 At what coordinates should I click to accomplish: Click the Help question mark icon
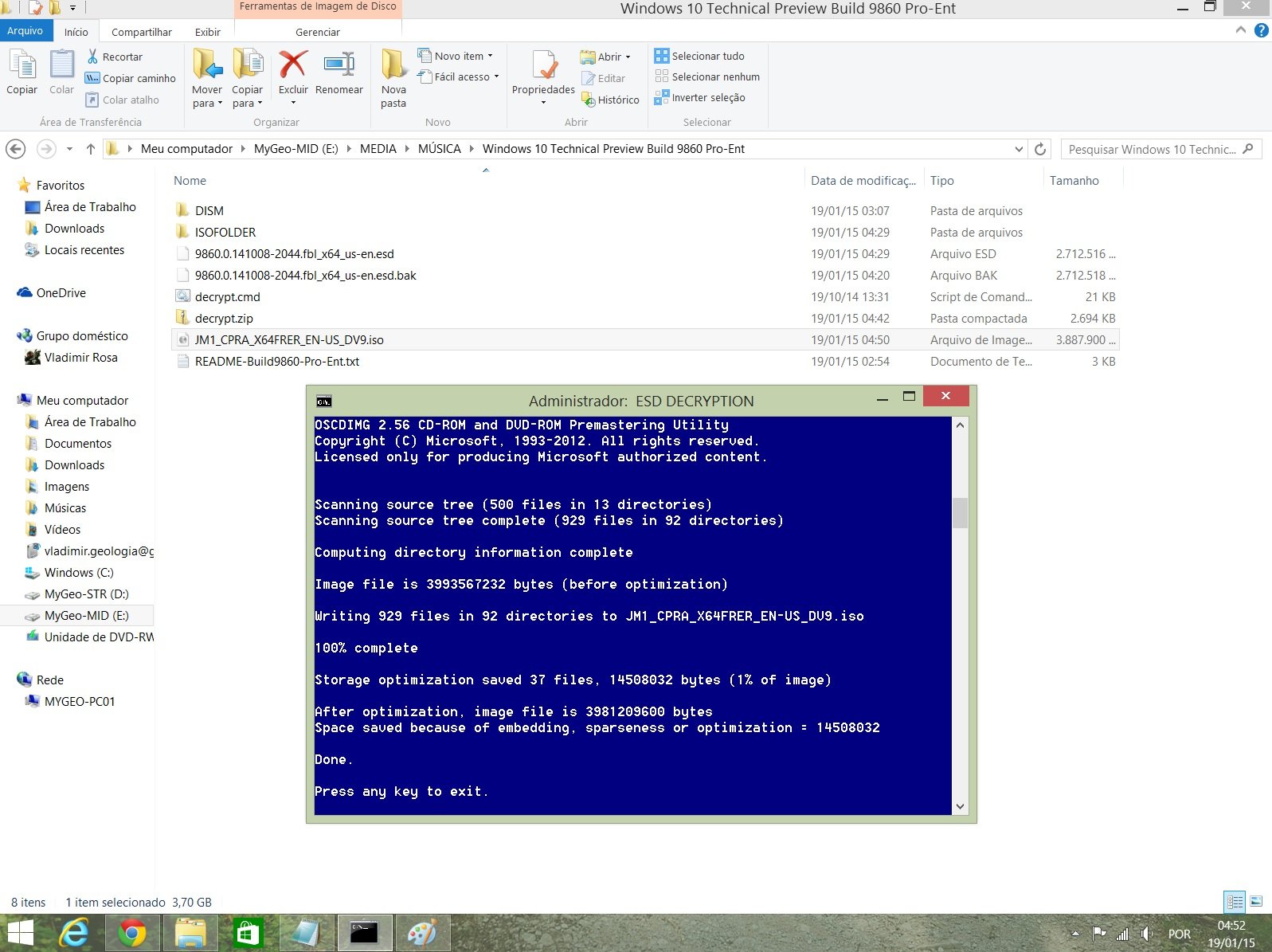(x=1261, y=30)
